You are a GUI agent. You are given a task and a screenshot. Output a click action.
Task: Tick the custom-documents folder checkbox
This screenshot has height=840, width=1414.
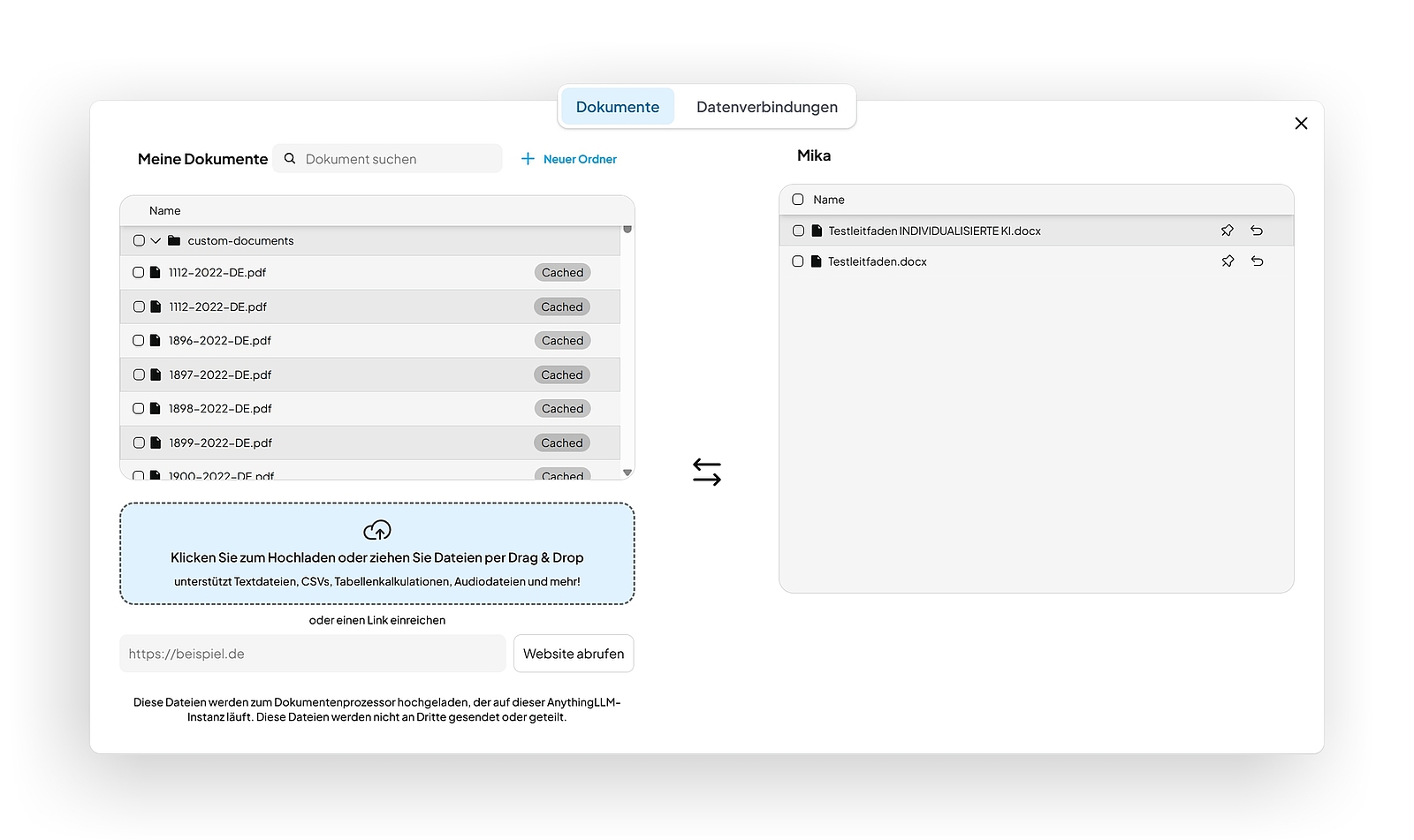pyautogui.click(x=139, y=240)
